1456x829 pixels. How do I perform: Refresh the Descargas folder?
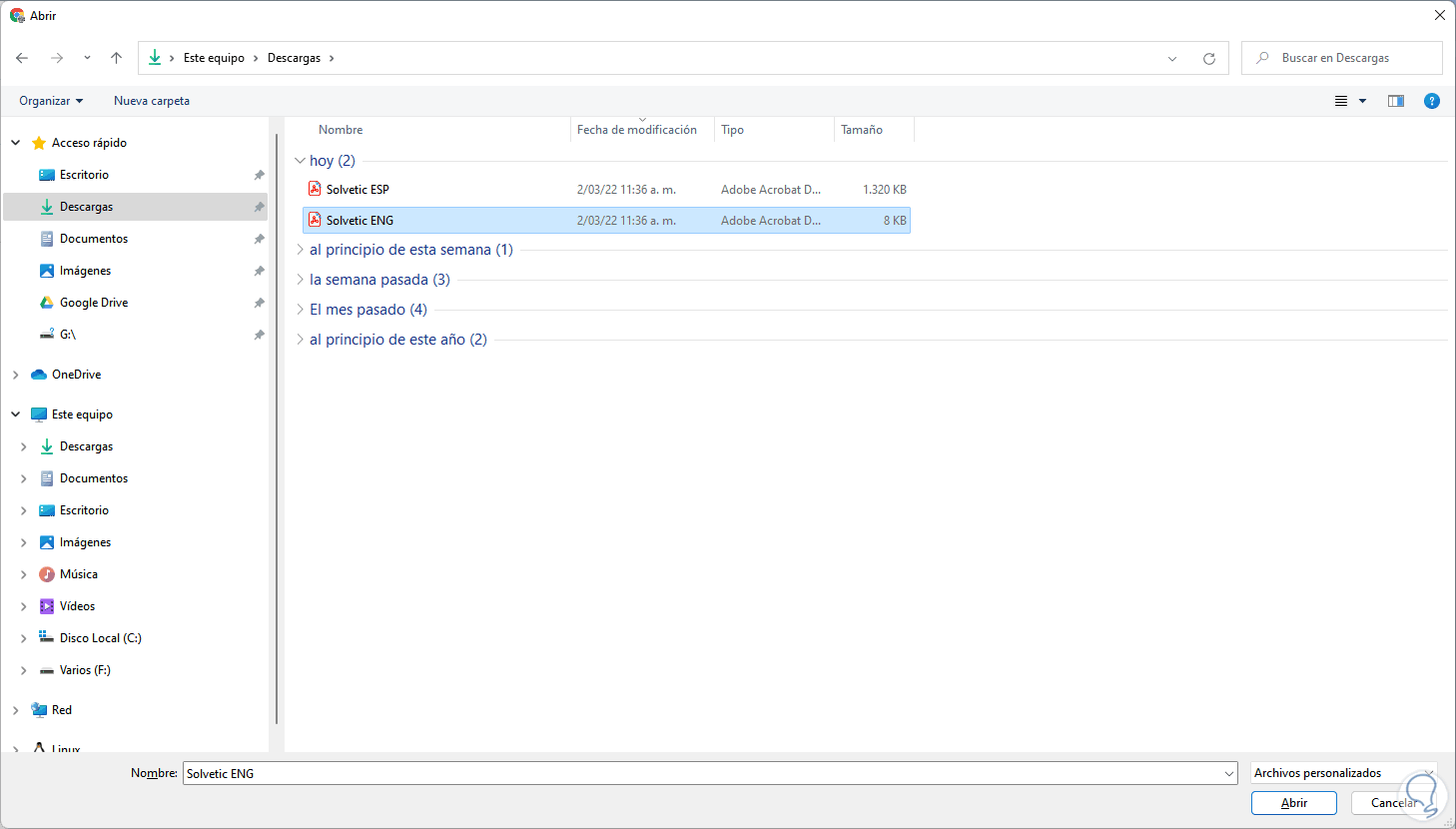[x=1209, y=58]
